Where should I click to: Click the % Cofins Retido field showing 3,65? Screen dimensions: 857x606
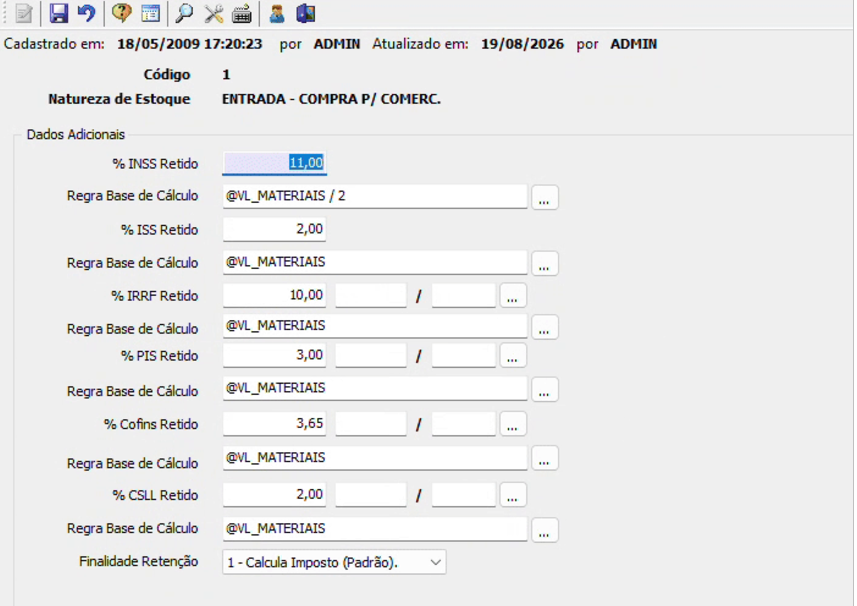(x=274, y=423)
